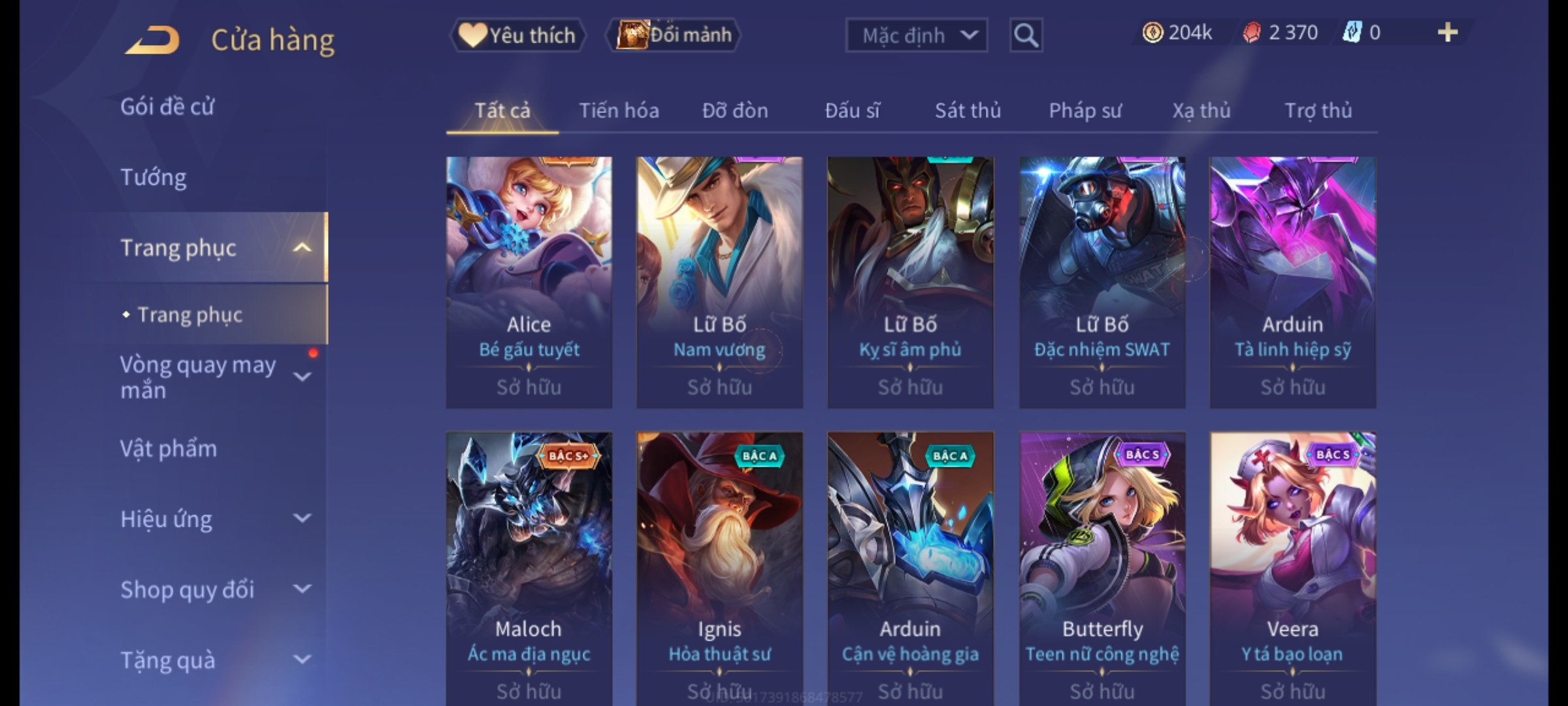Open the Mặc định sort dropdown
The image size is (1568, 706).
[916, 35]
